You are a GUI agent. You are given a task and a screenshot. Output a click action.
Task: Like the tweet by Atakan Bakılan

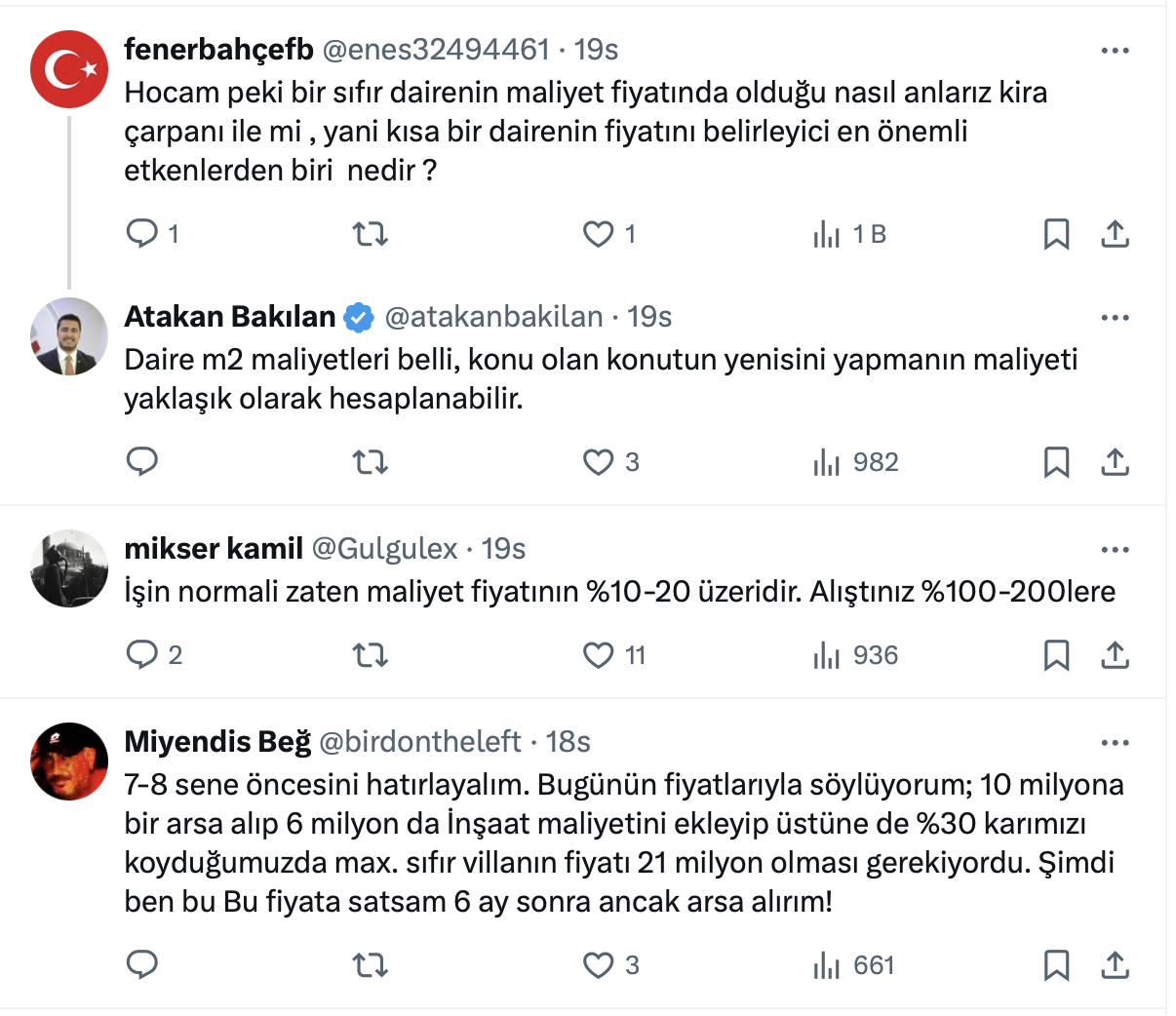[x=598, y=462]
